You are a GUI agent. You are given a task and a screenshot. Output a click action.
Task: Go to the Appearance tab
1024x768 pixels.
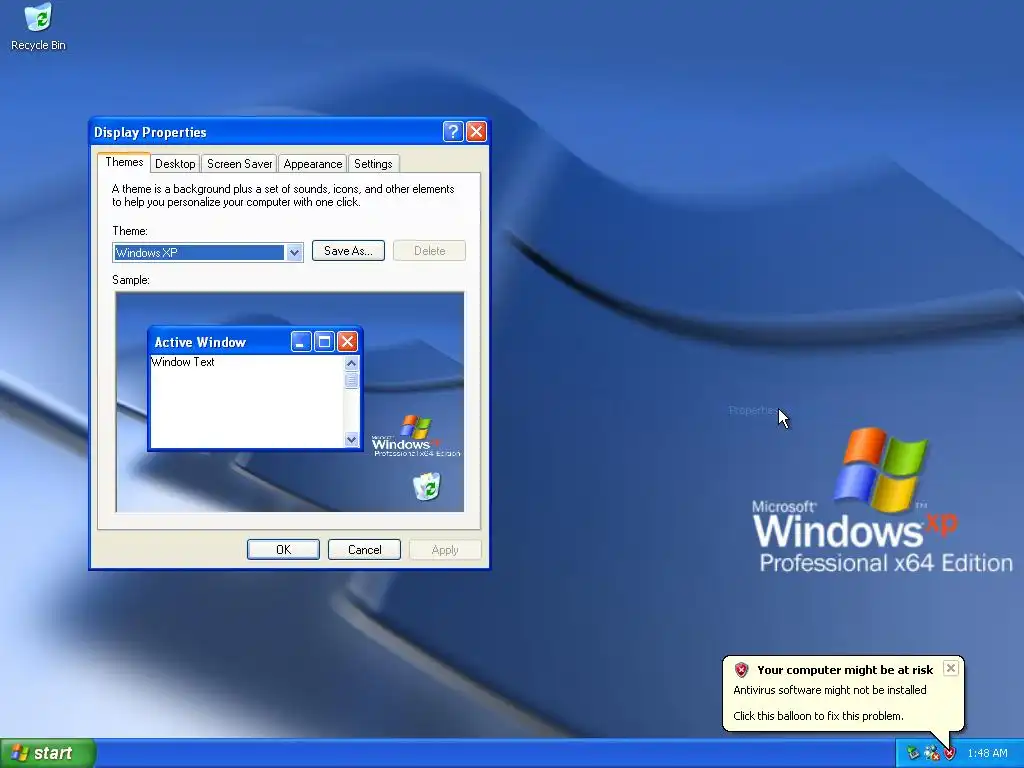tap(312, 164)
